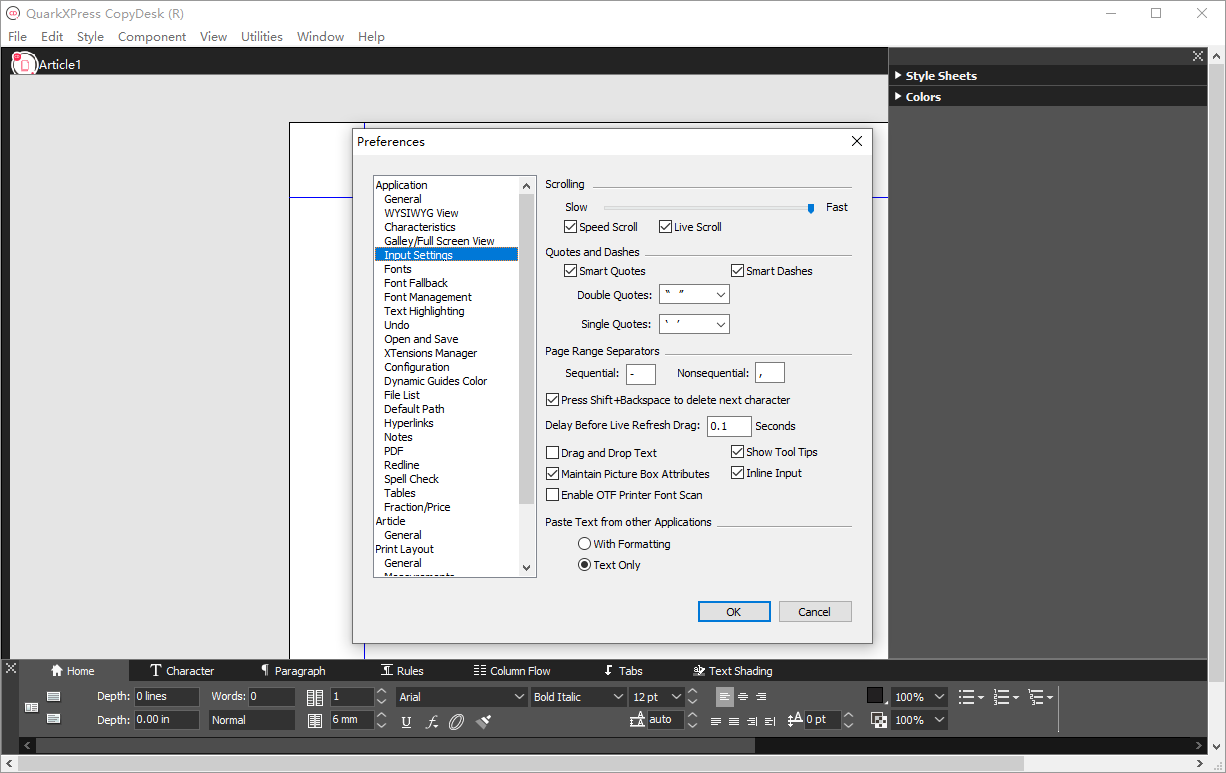Open the Component menu

[152, 37]
